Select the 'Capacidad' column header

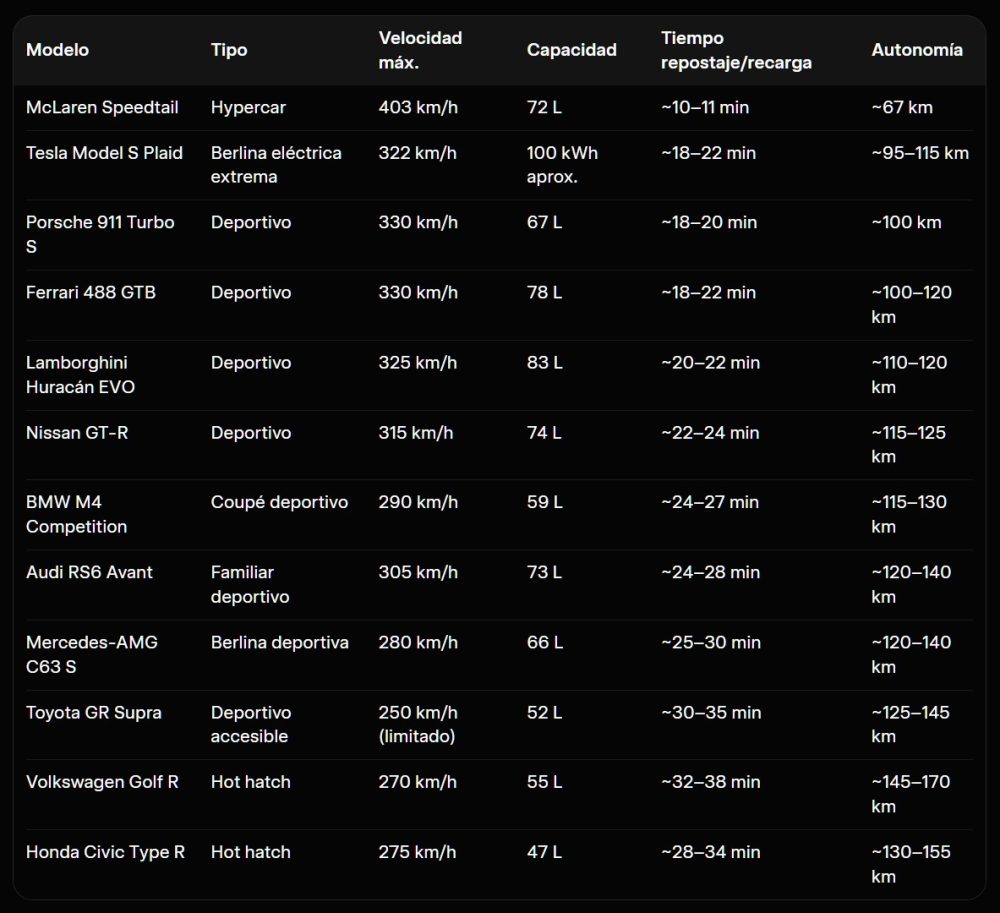[x=571, y=50]
